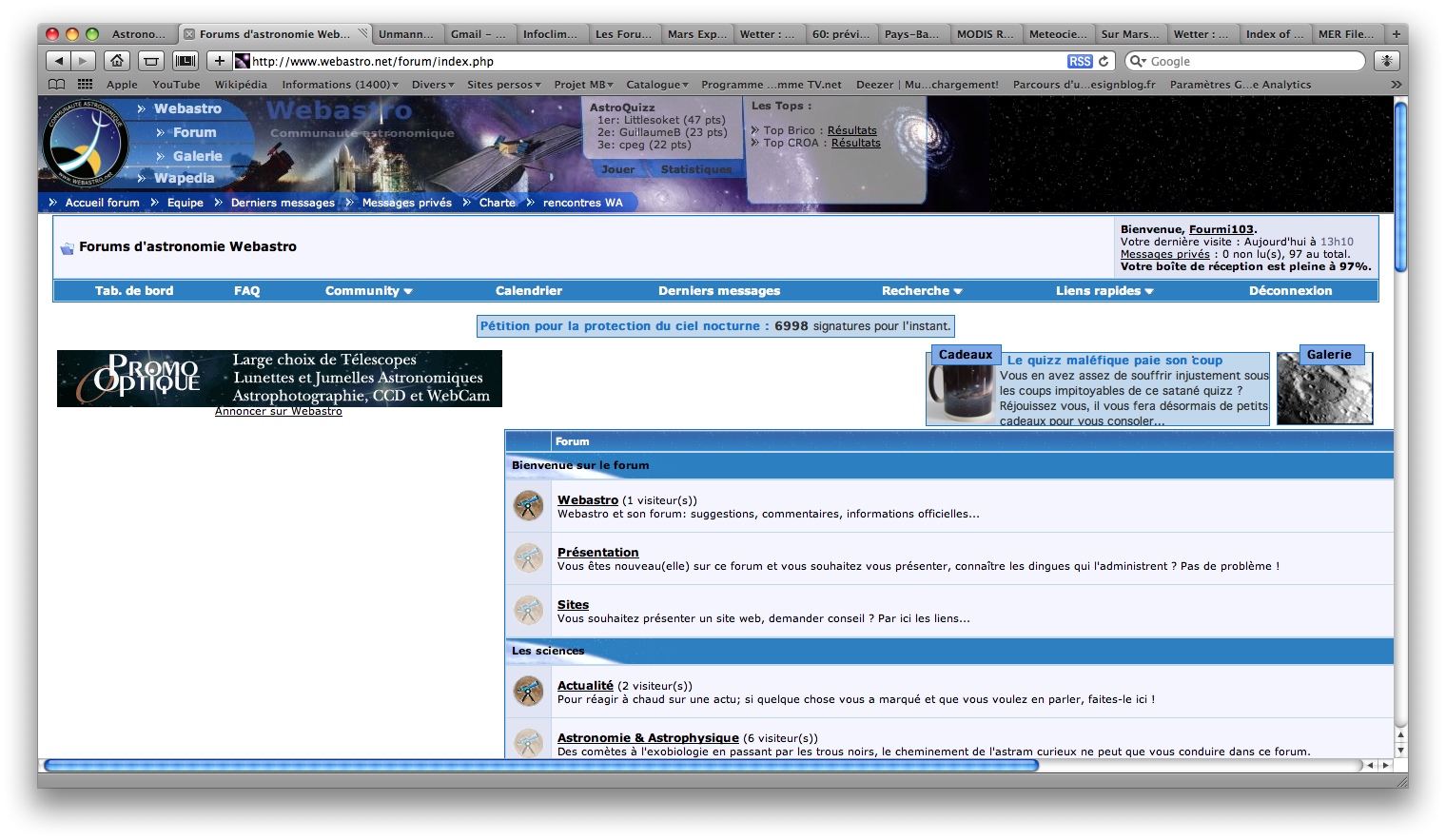Image resolution: width=1446 pixels, height=840 pixels.
Task: Expand the Liens rapides dropdown
Action: point(1104,291)
